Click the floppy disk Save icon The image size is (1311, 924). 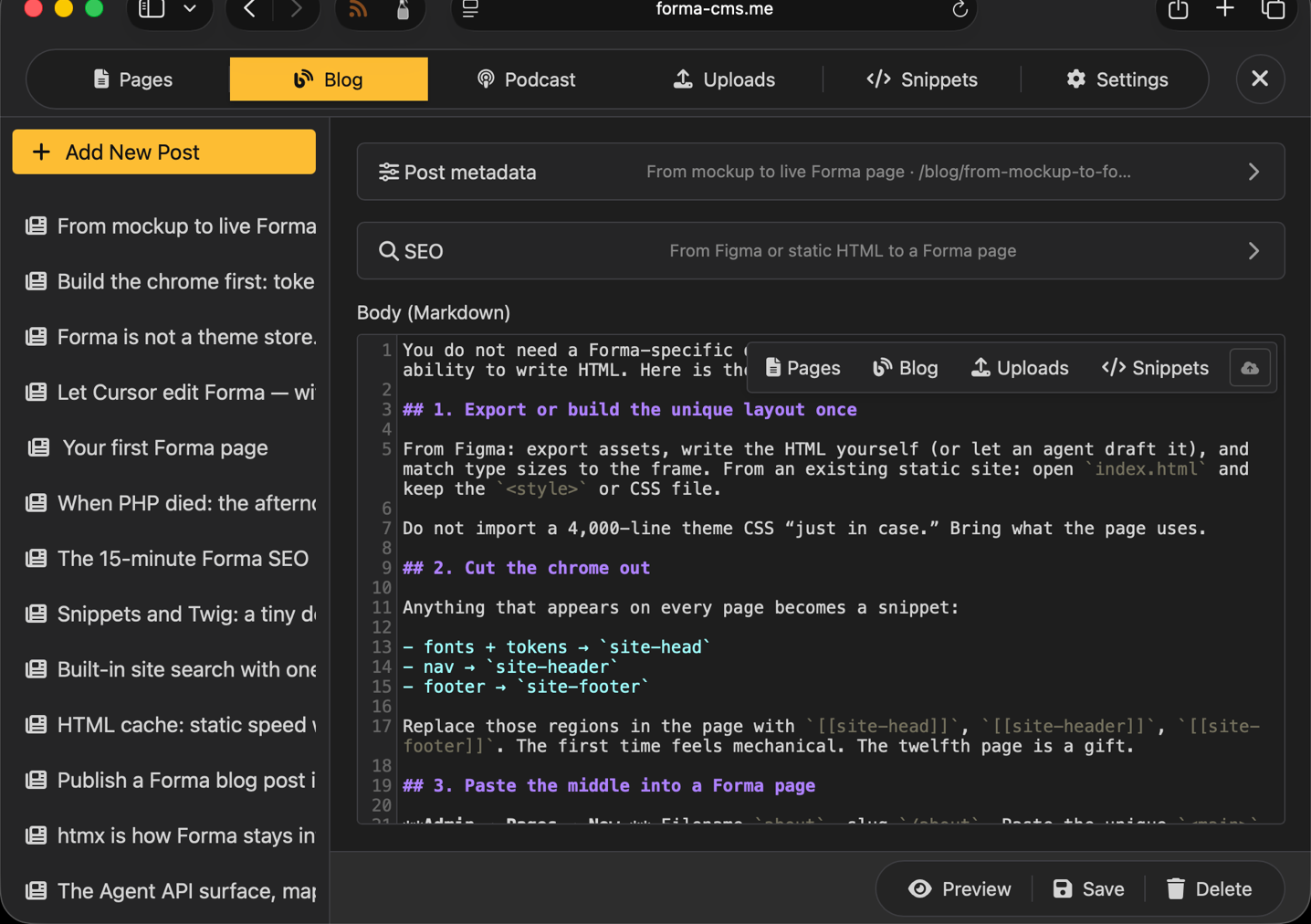[x=1062, y=889]
